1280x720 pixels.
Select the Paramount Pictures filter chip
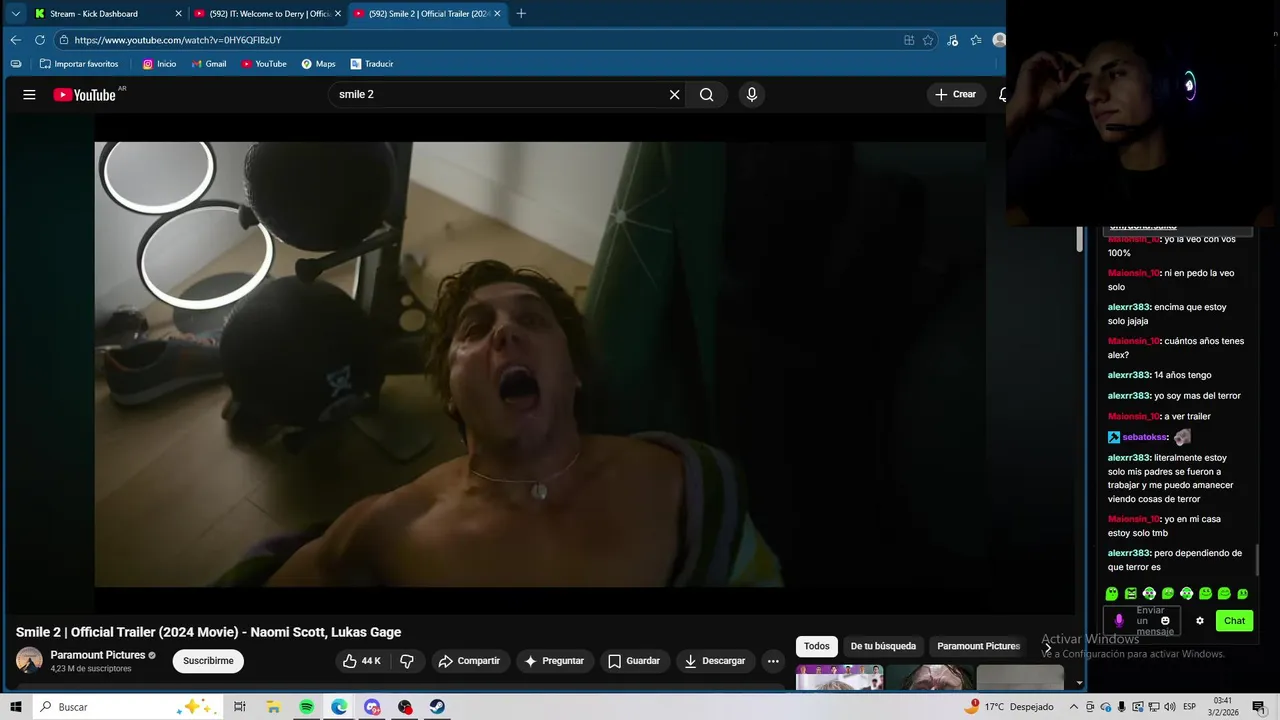click(x=978, y=646)
